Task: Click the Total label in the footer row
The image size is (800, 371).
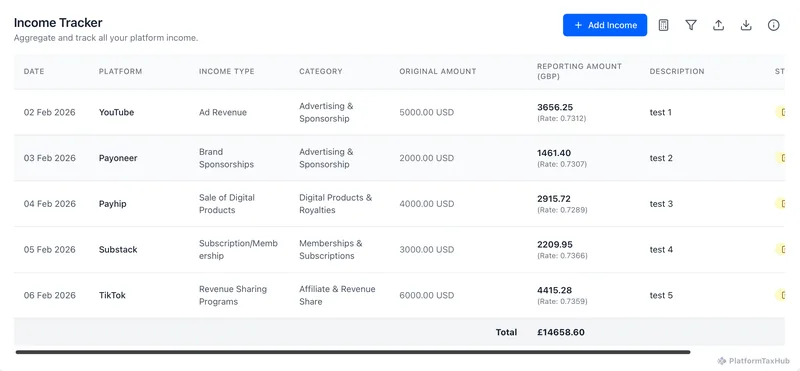Action: coord(506,332)
